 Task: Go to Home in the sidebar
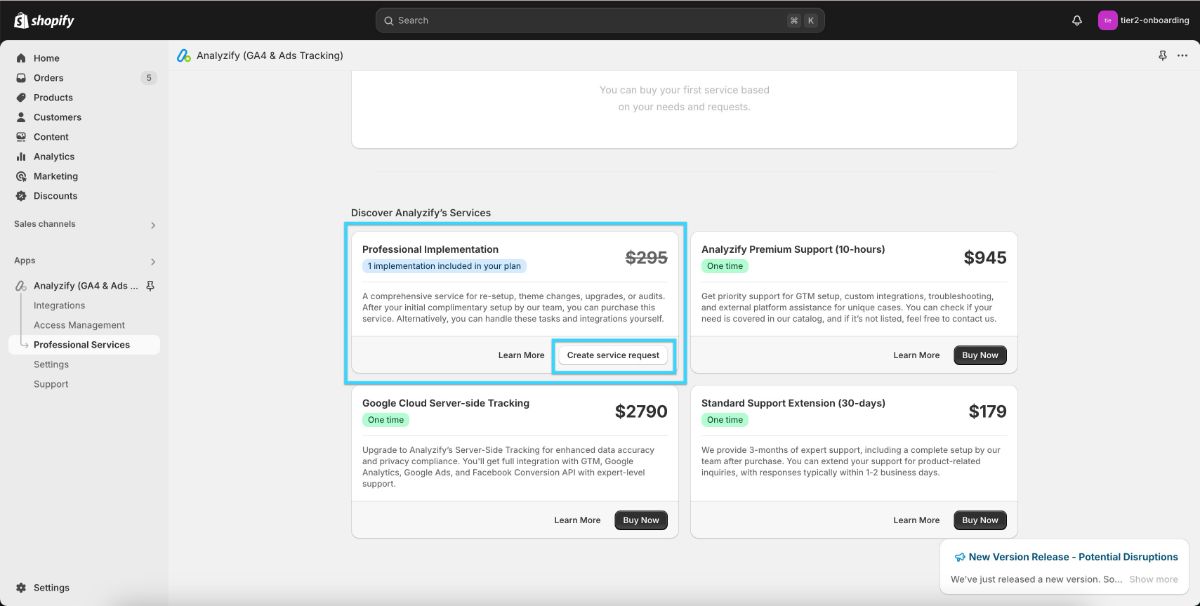coord(46,58)
